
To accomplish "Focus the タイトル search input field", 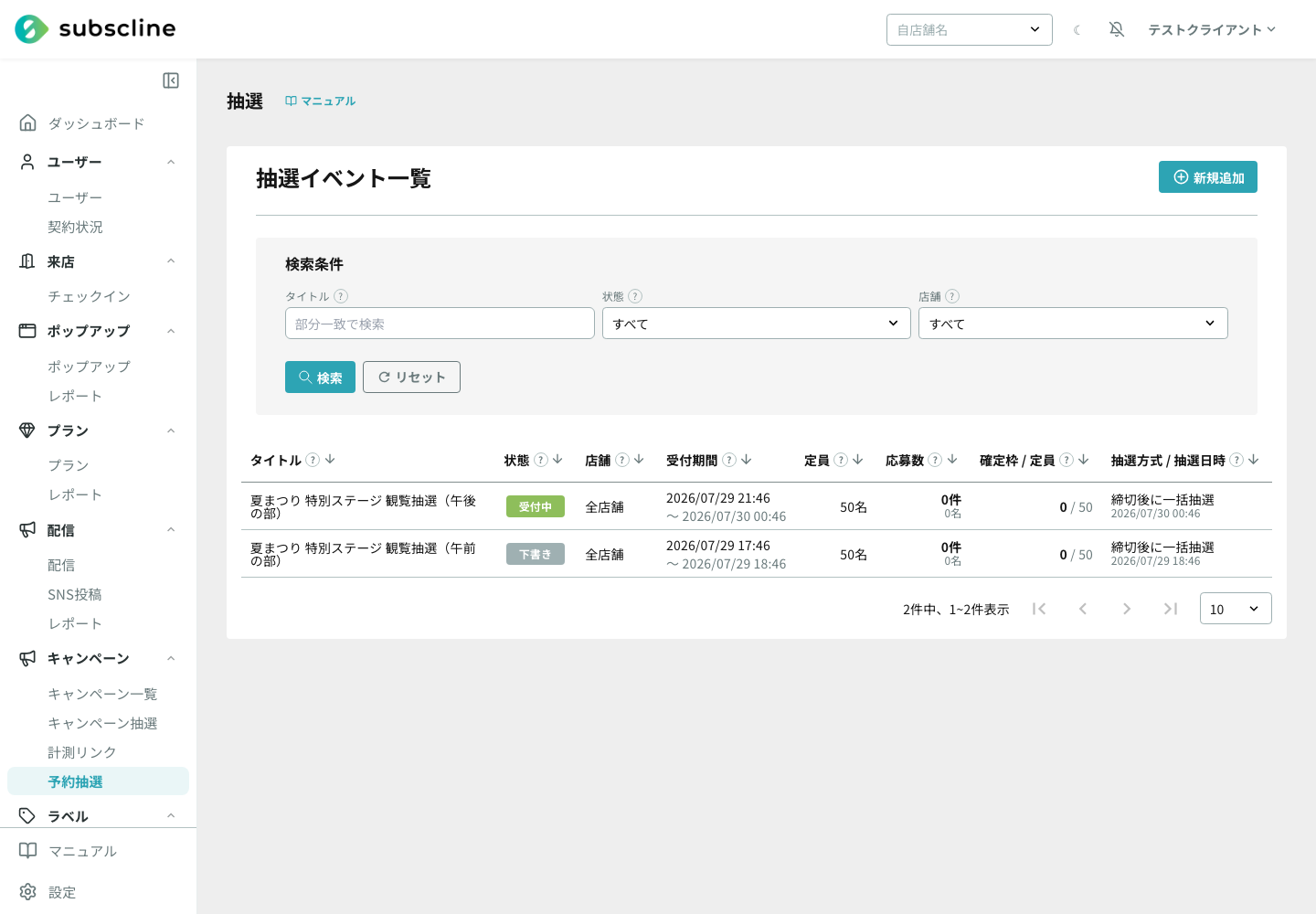I will 440,324.
